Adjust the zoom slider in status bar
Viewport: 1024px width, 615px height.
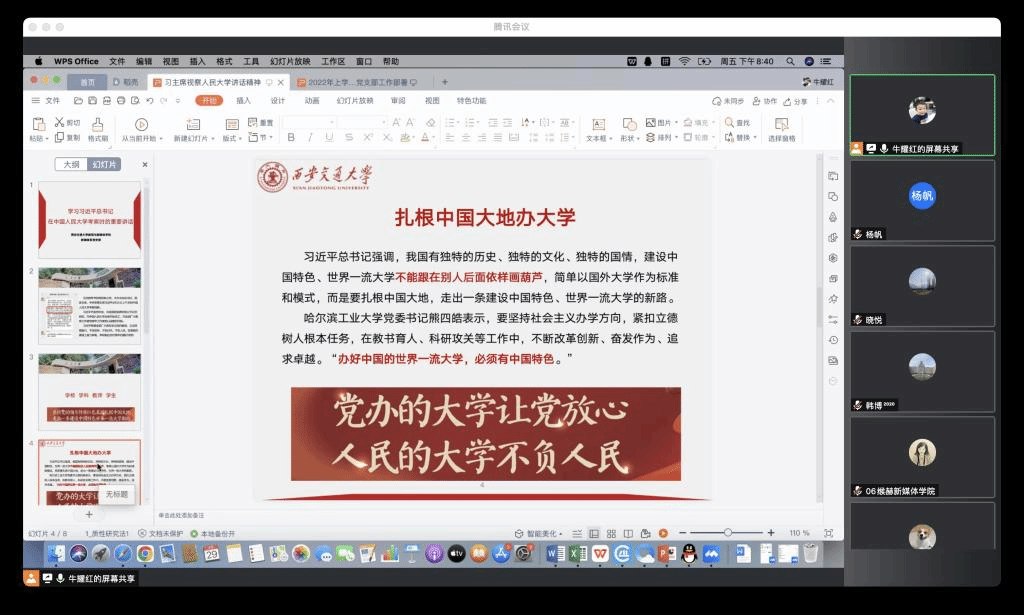click(x=728, y=533)
